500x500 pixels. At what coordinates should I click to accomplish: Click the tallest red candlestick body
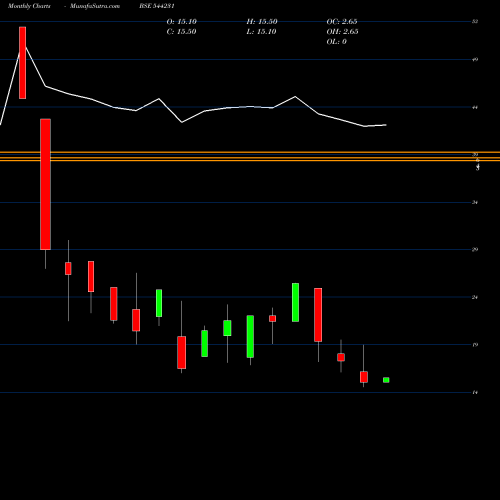[45, 184]
